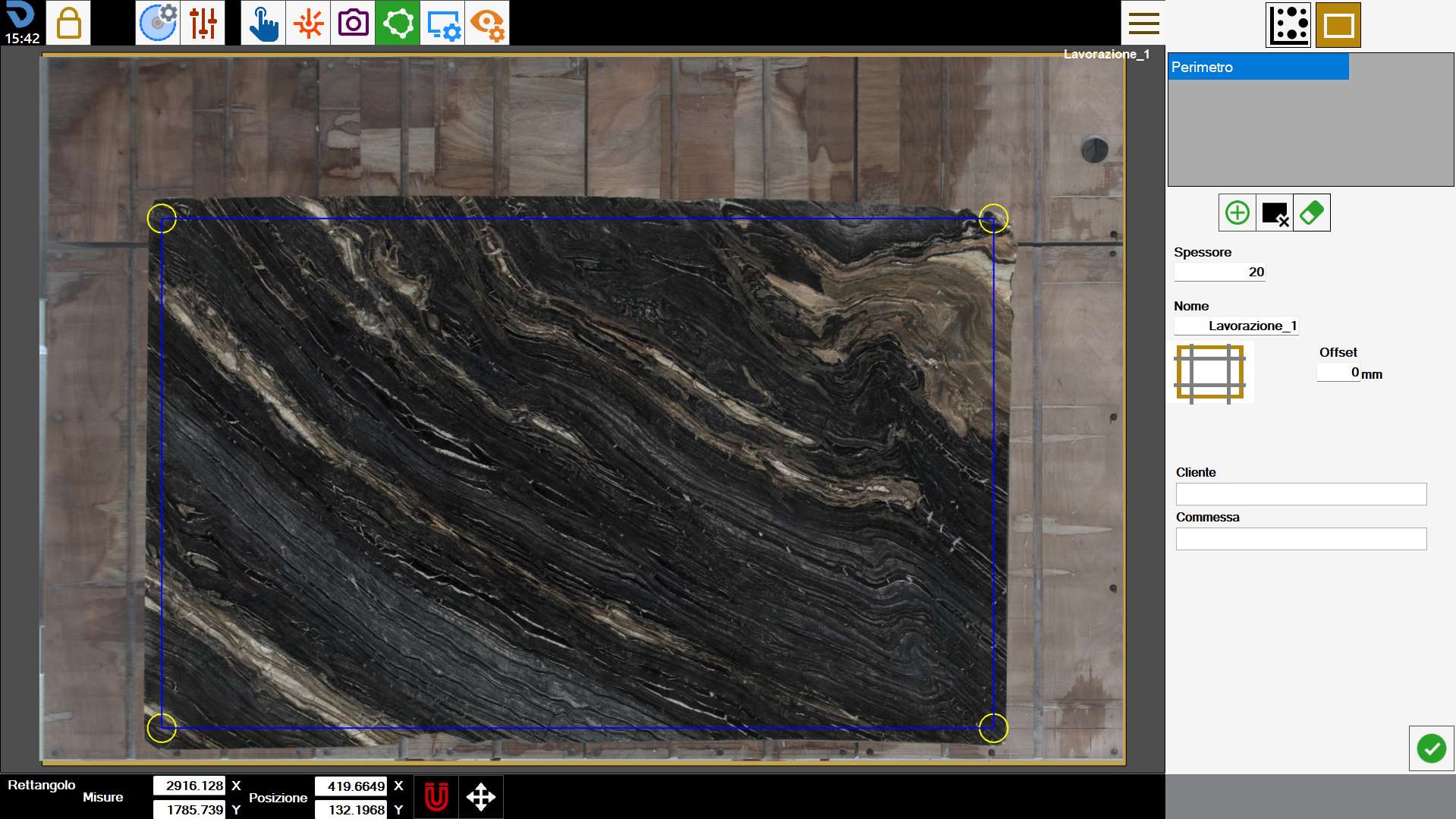Select the hand touch pointer tool
Viewport: 1456px width, 819px height.
[263, 23]
